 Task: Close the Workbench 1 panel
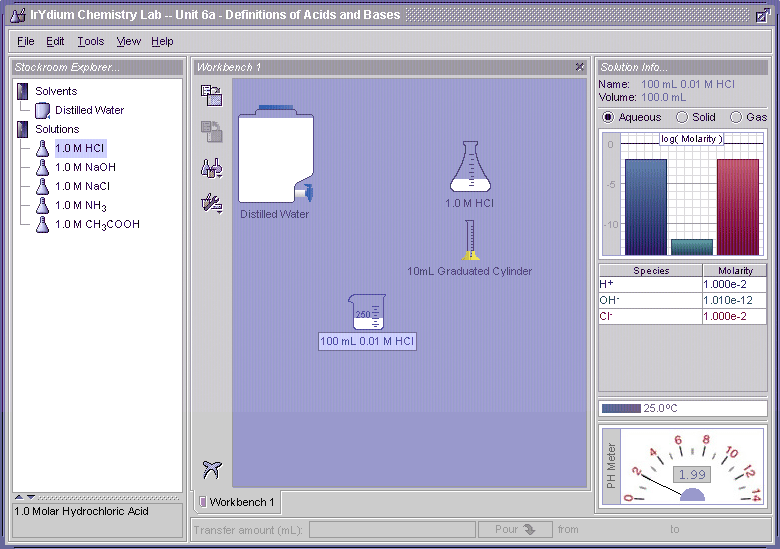click(579, 67)
